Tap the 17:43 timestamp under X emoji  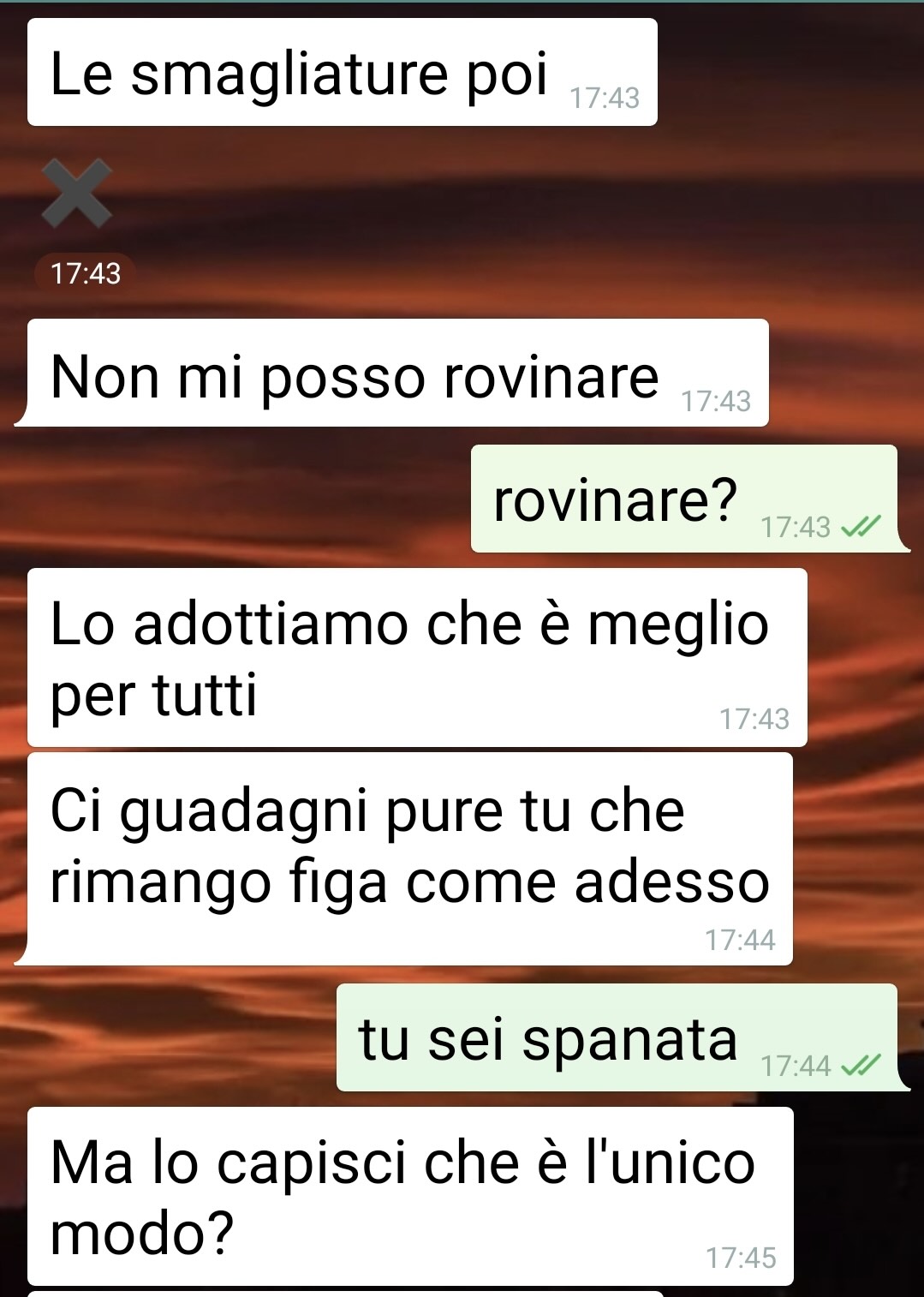coord(86,273)
